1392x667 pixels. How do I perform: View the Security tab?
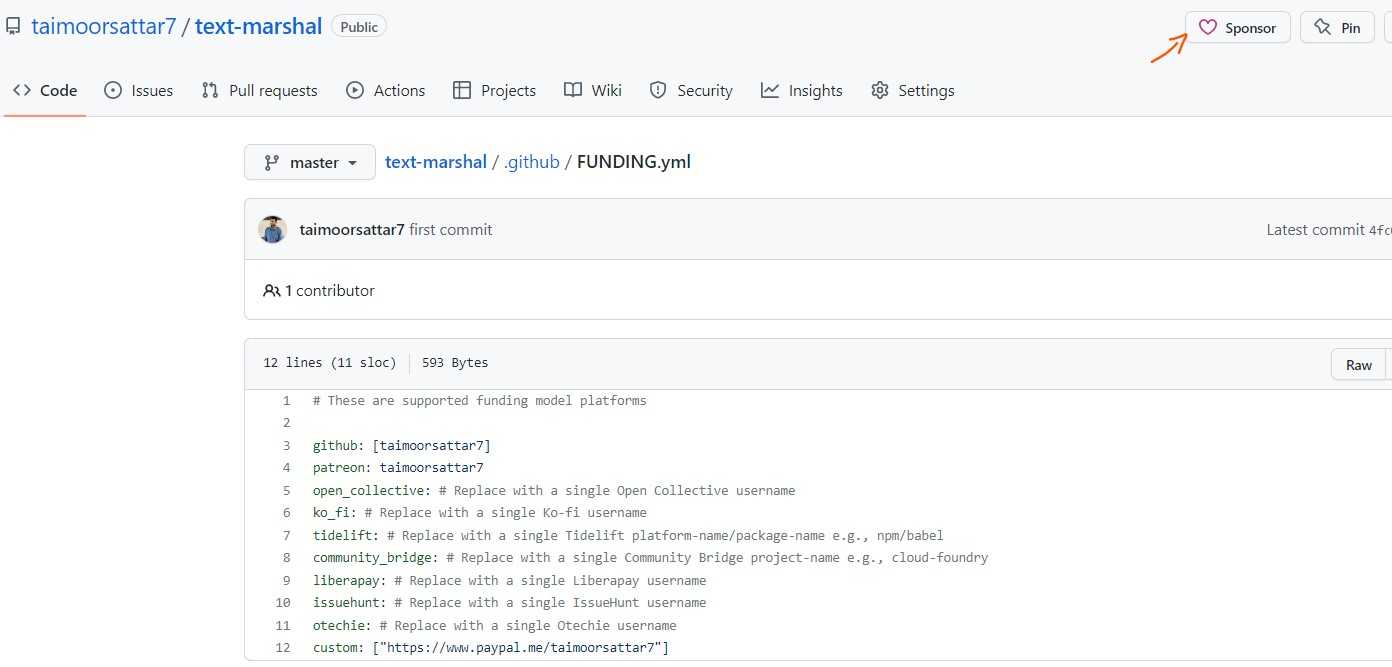(691, 91)
